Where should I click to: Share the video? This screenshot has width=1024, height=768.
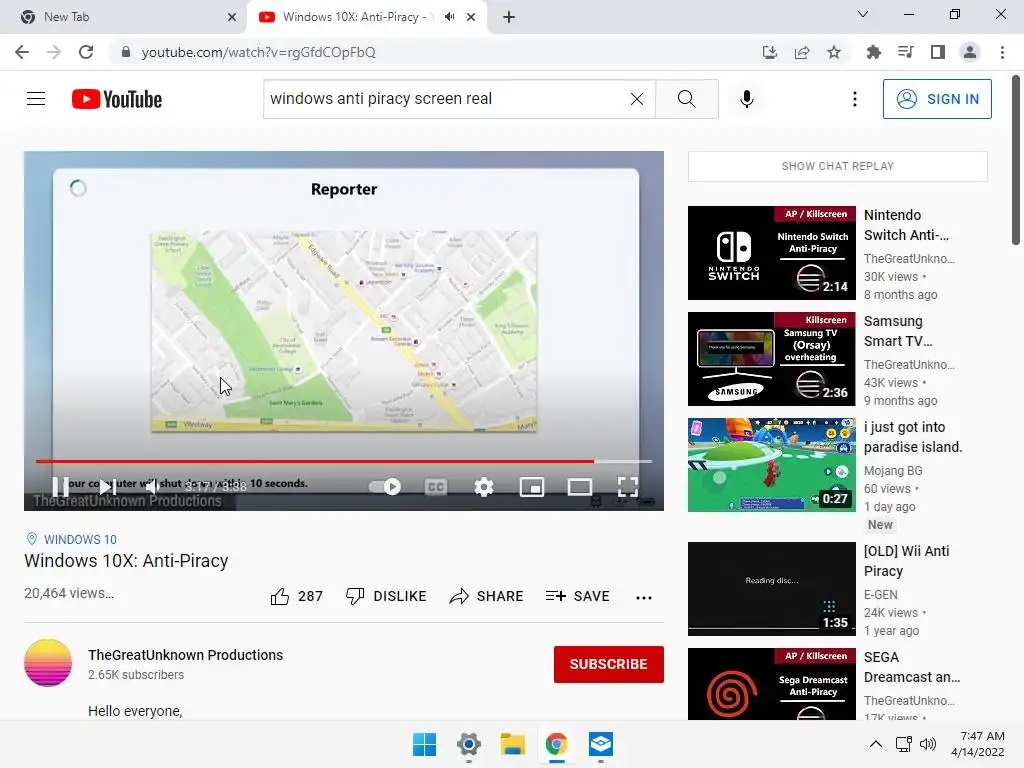(x=487, y=596)
